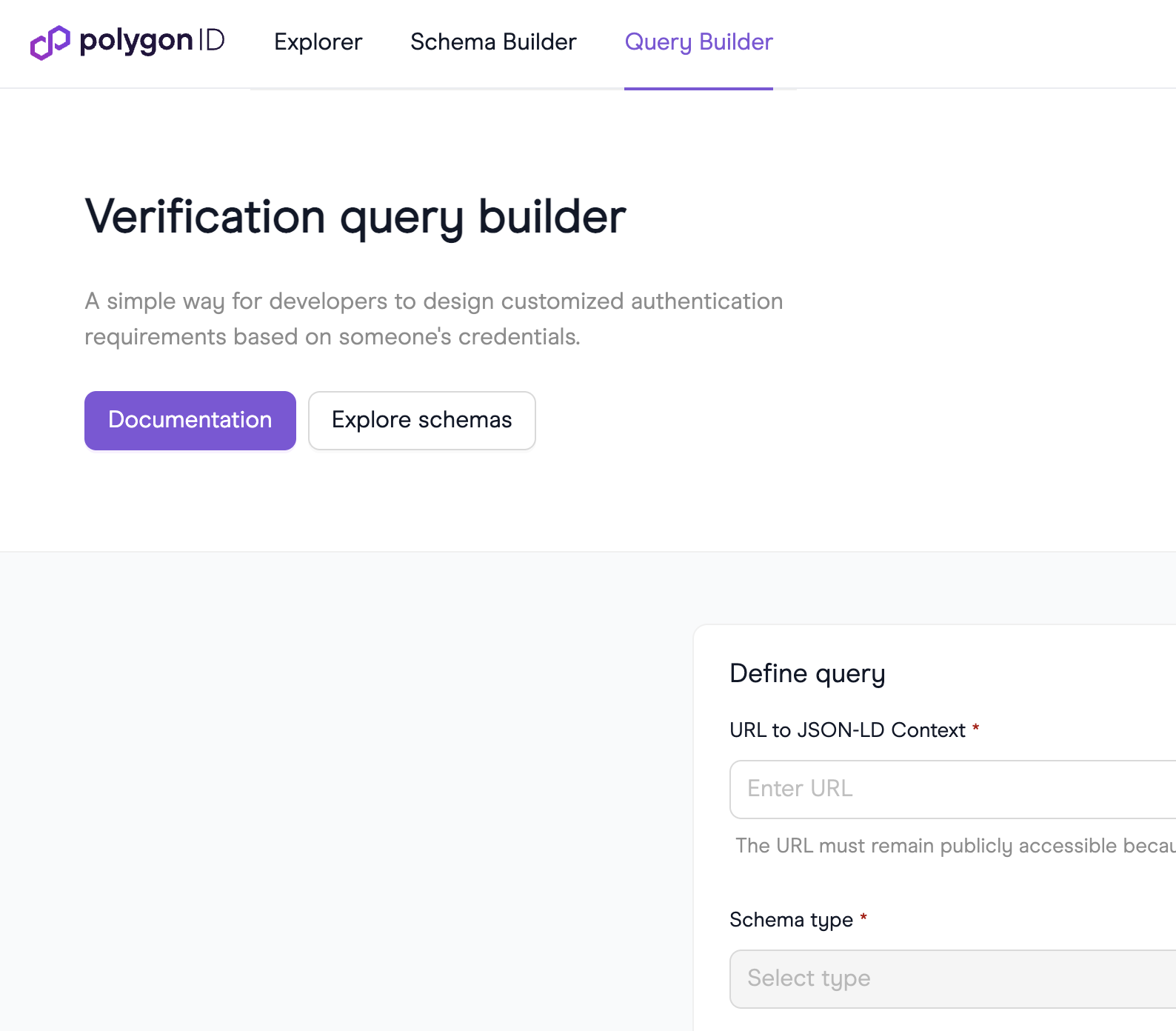This screenshot has height=1031, width=1176.
Task: Click the 'A simple way for developers' description
Action: [x=433, y=319]
